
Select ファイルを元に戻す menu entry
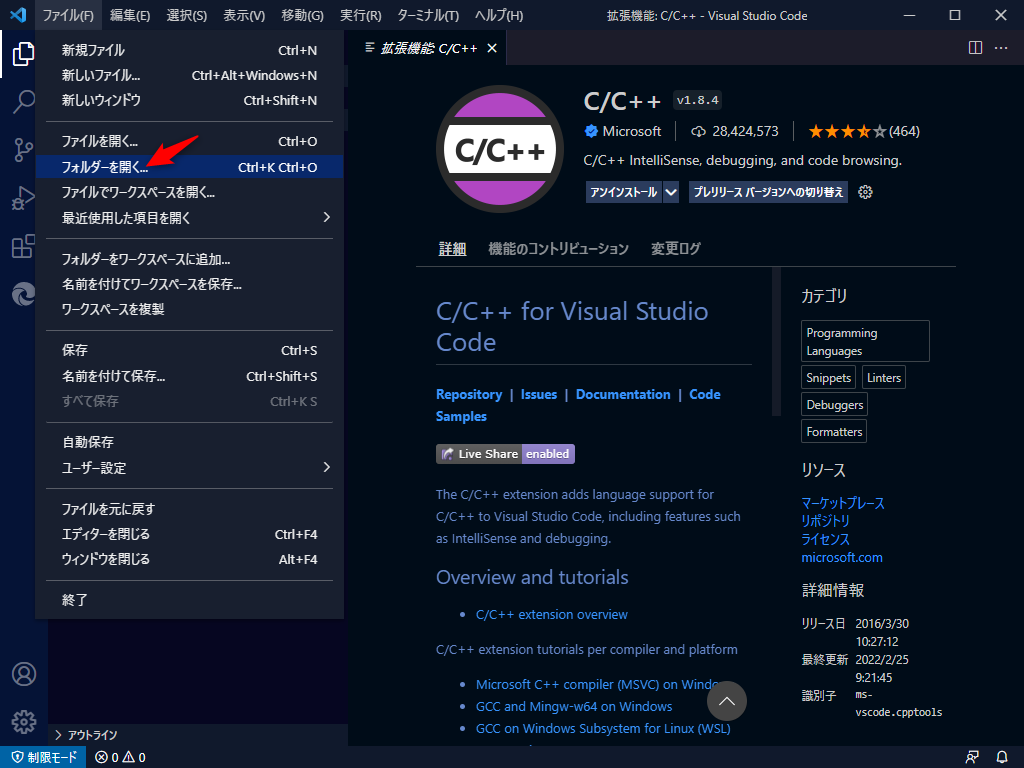click(189, 509)
